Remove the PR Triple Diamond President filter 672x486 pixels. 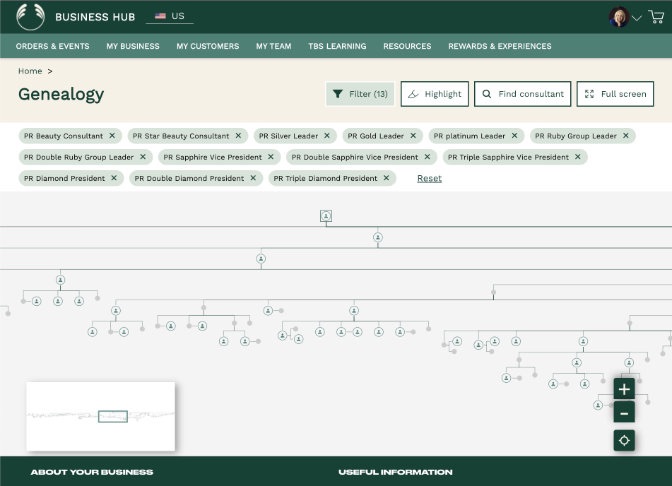pyautogui.click(x=387, y=178)
